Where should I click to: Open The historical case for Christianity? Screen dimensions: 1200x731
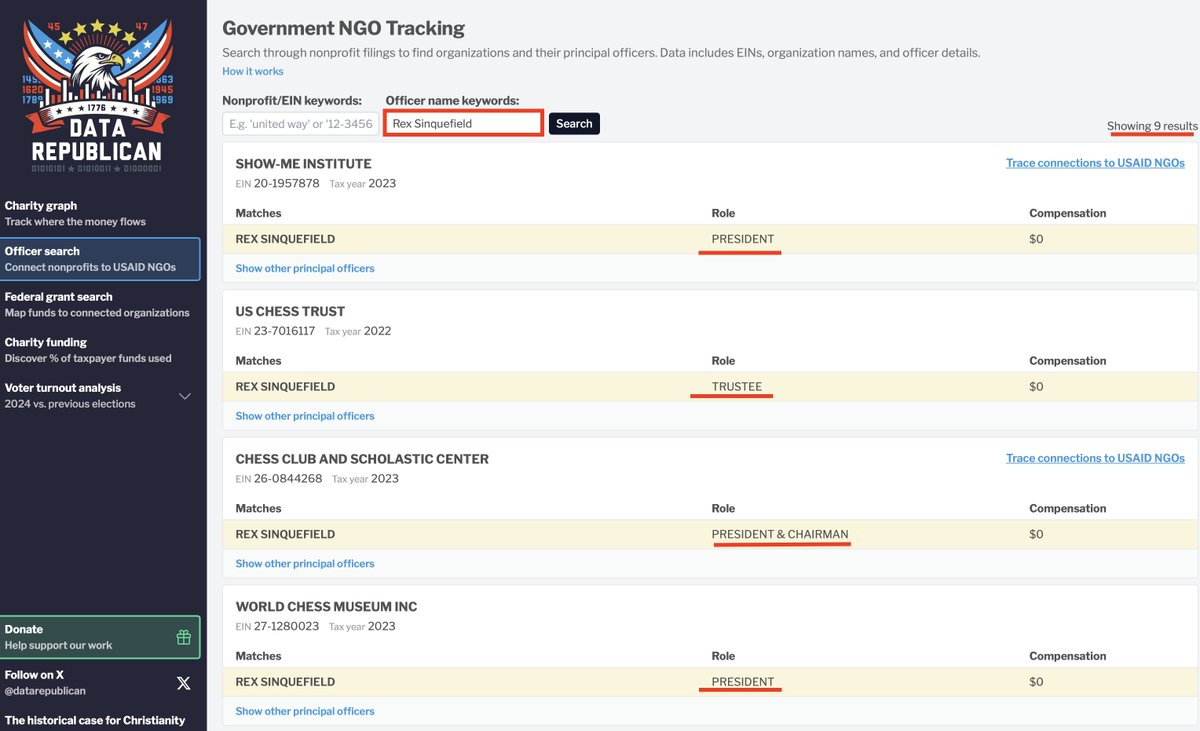(95, 720)
